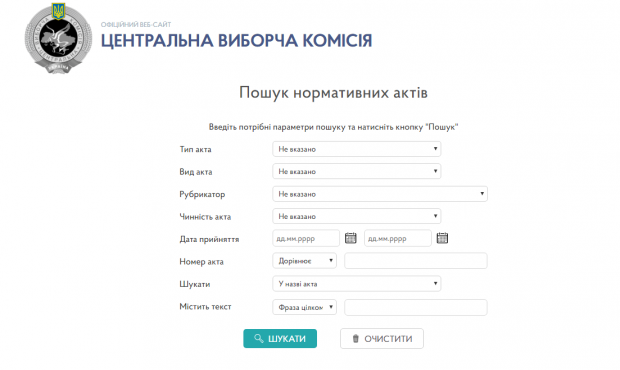This screenshot has width=620, height=370.
Task: Click the trash icon on ОЧИСТИТИ button
Action: point(355,339)
